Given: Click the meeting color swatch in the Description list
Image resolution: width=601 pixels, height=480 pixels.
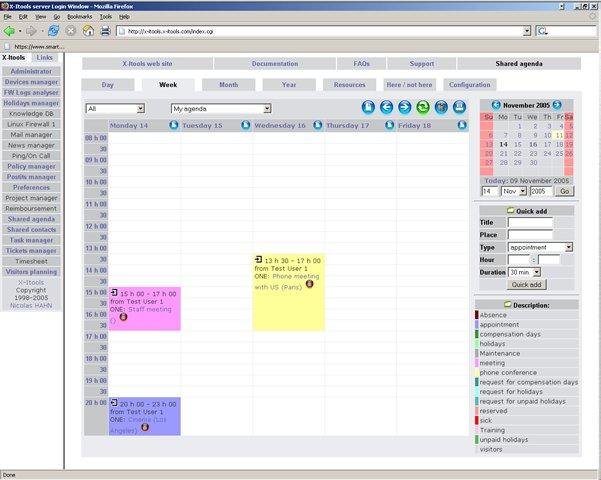Looking at the screenshot, I should pyautogui.click(x=477, y=363).
